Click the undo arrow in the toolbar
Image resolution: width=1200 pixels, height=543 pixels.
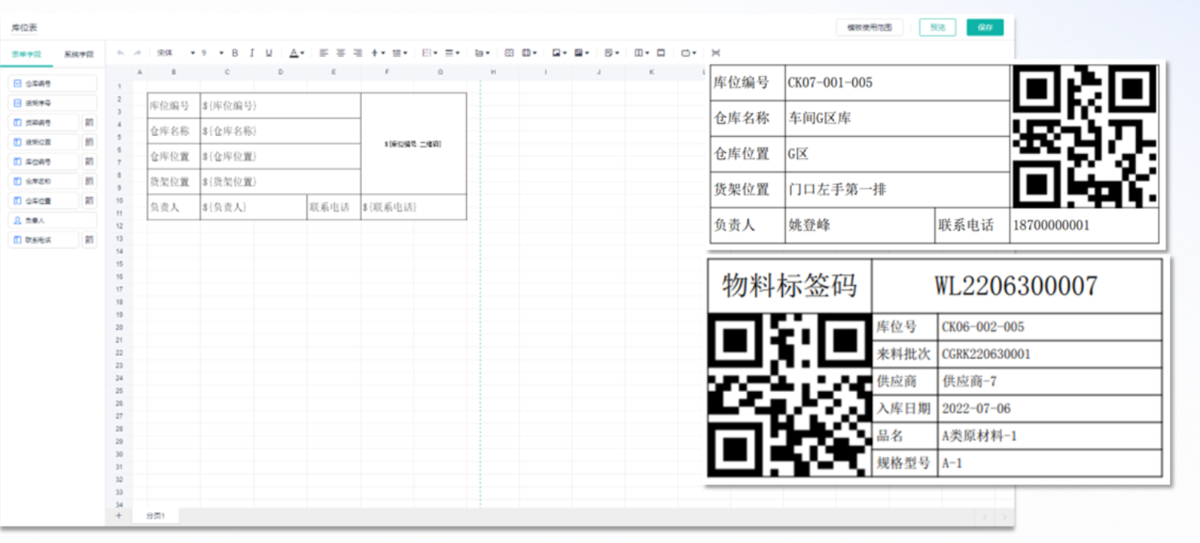coord(121,52)
